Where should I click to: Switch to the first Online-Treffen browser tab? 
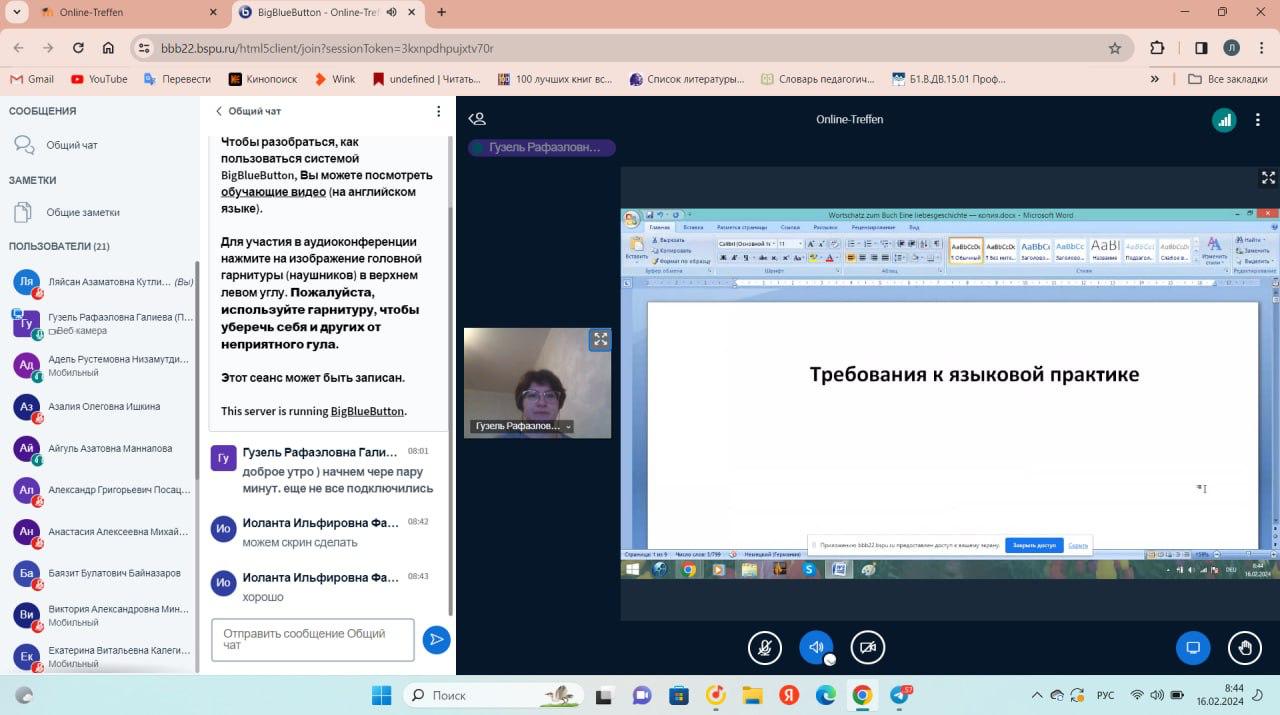pos(120,13)
